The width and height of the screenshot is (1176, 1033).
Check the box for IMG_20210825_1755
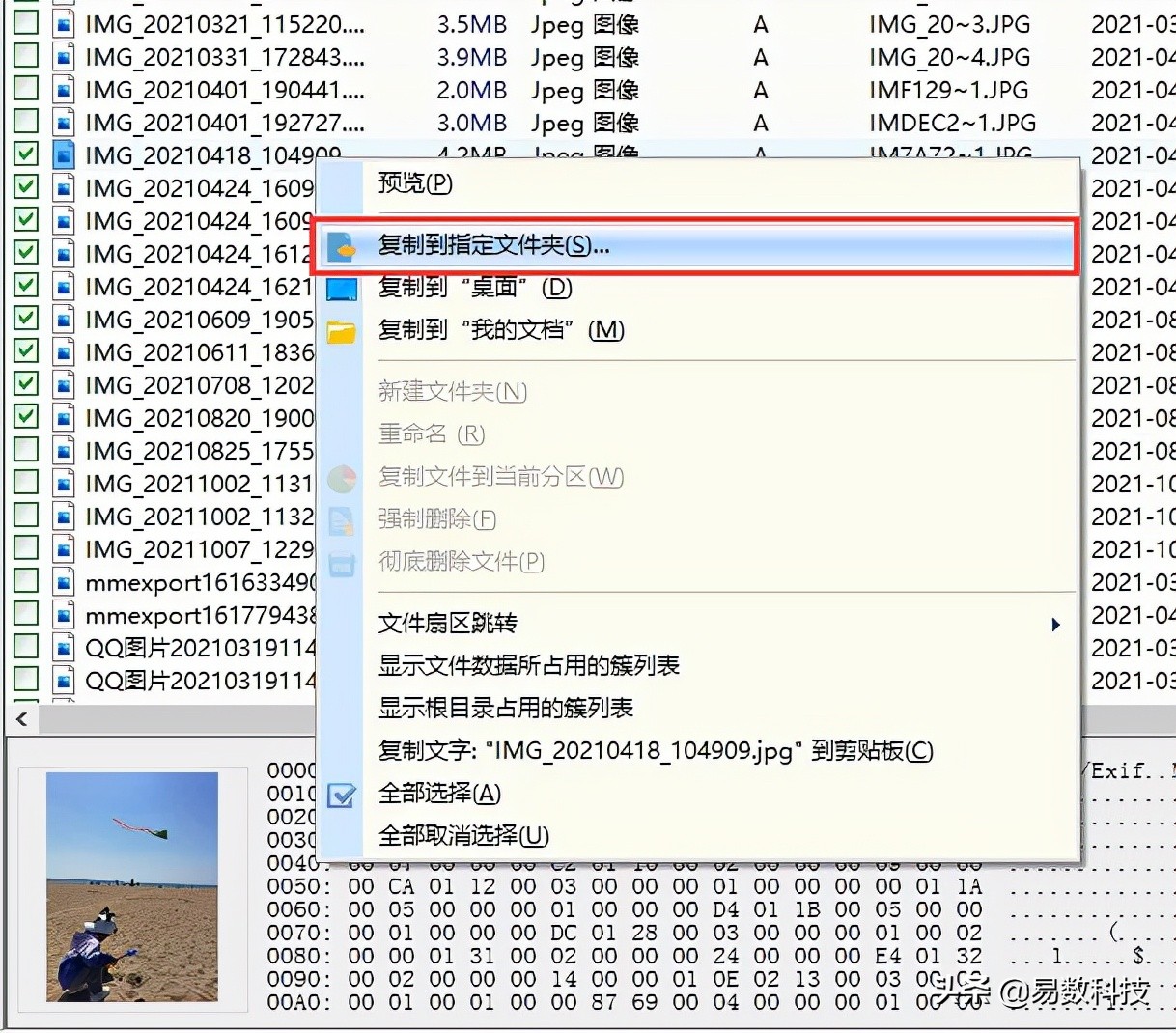(24, 450)
